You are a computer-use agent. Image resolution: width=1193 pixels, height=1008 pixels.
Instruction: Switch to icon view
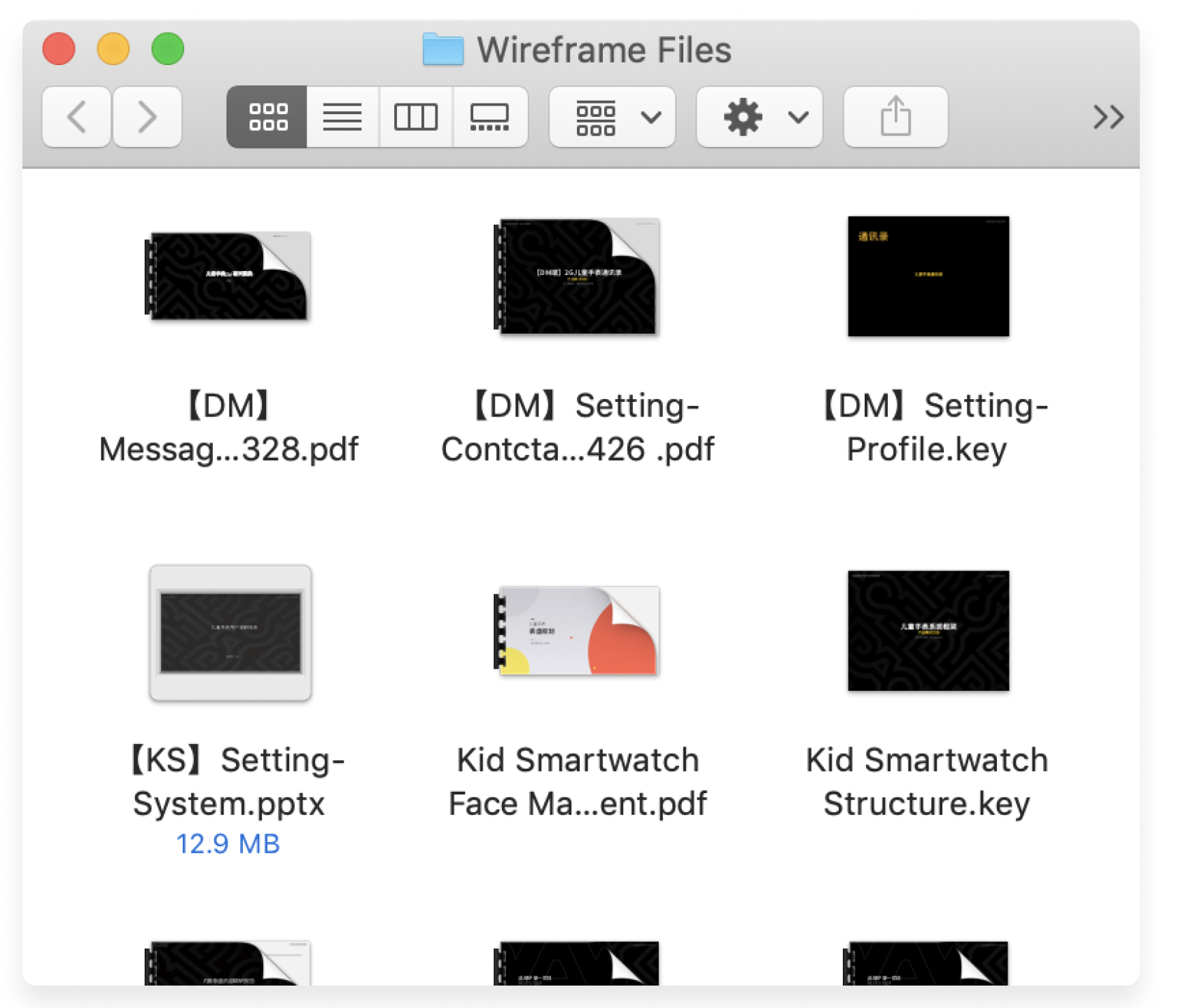coord(267,117)
